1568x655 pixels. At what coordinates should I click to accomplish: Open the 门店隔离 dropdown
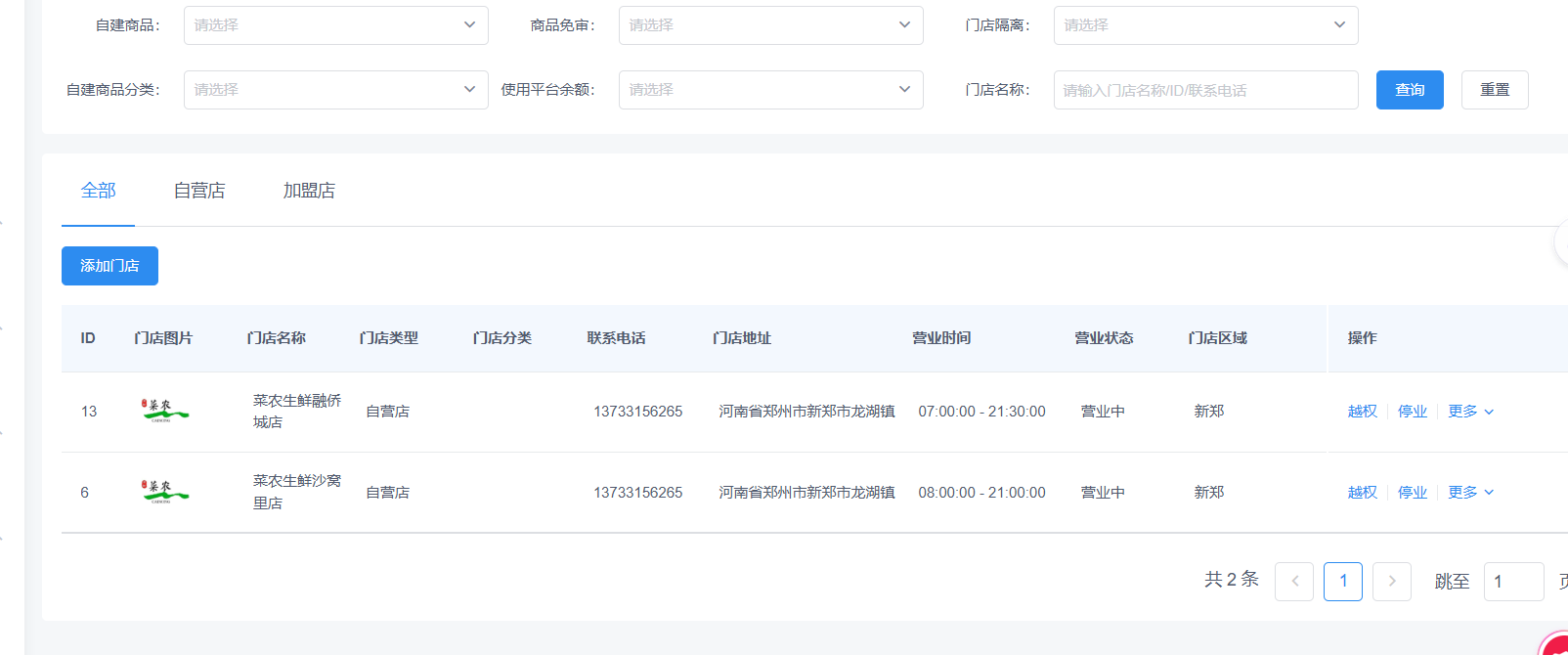click(1205, 25)
